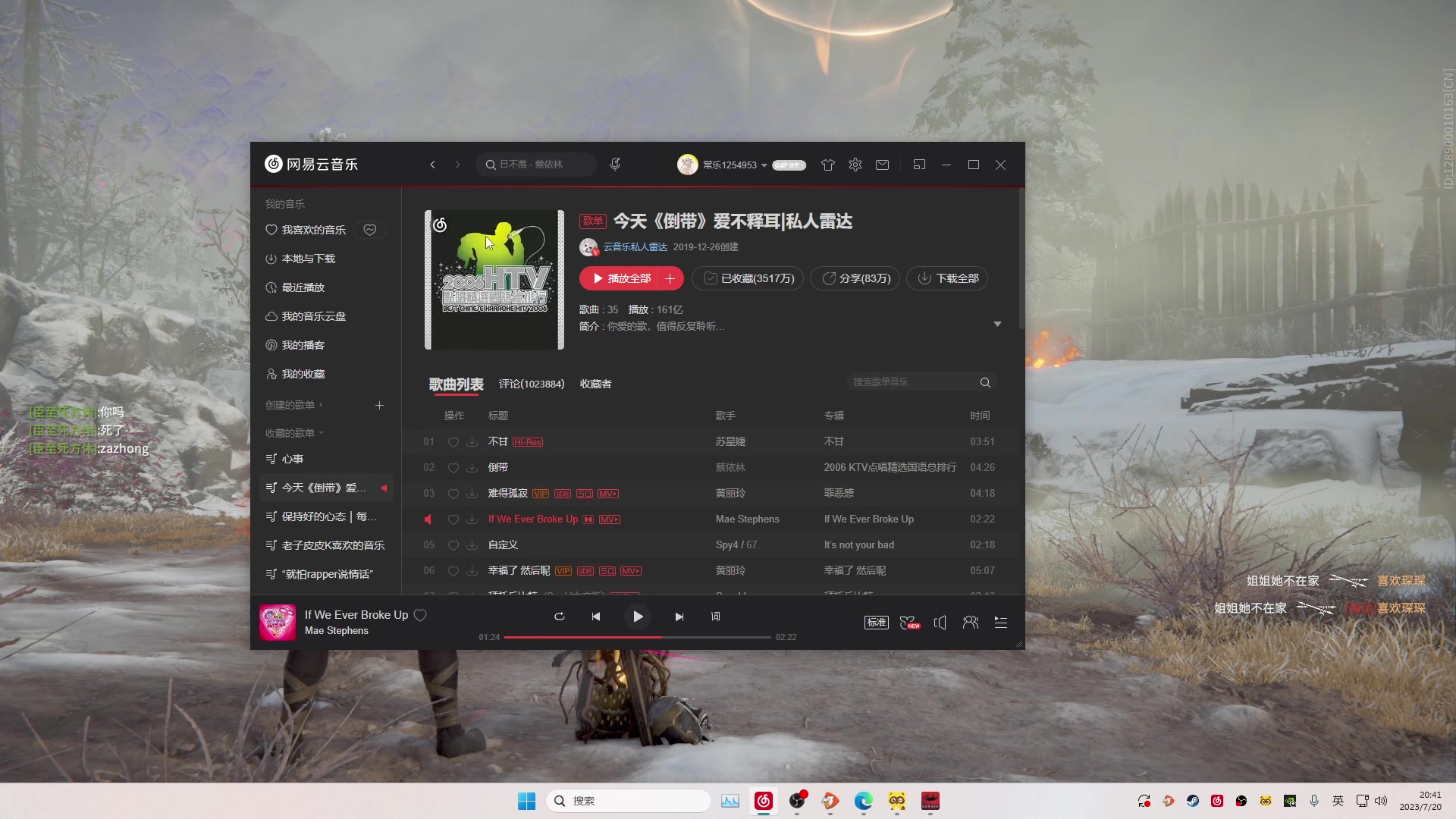Download the song 倒带
Image resolution: width=1456 pixels, height=819 pixels.
click(x=472, y=468)
